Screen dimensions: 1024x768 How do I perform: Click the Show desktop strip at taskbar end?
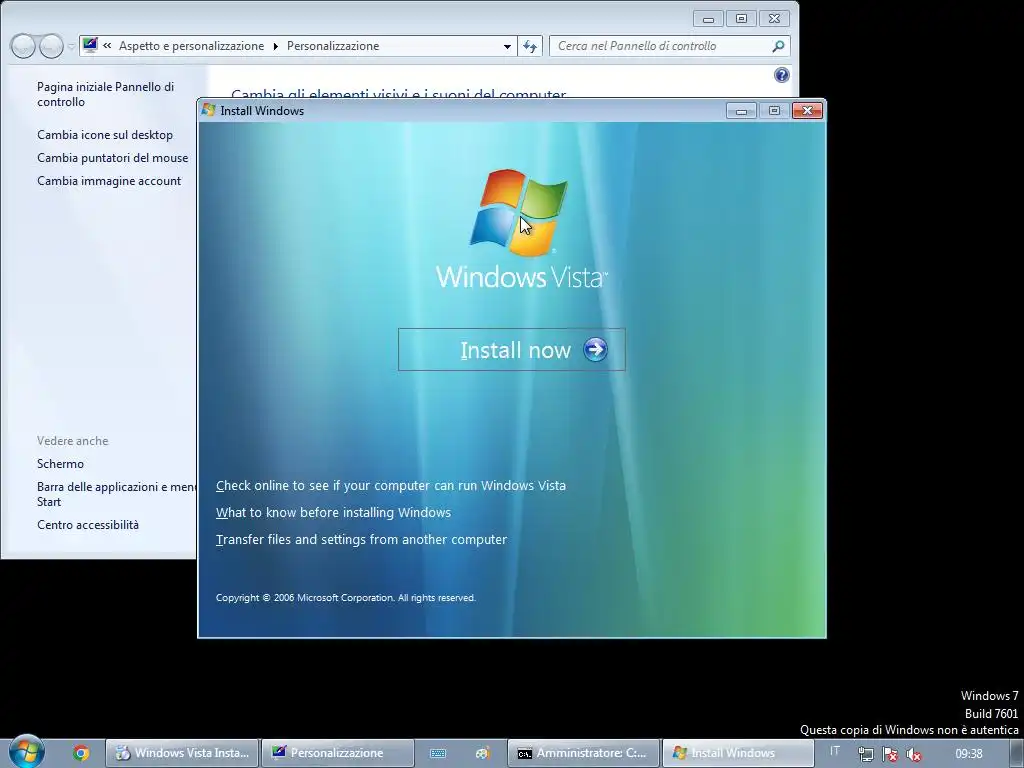1016,753
